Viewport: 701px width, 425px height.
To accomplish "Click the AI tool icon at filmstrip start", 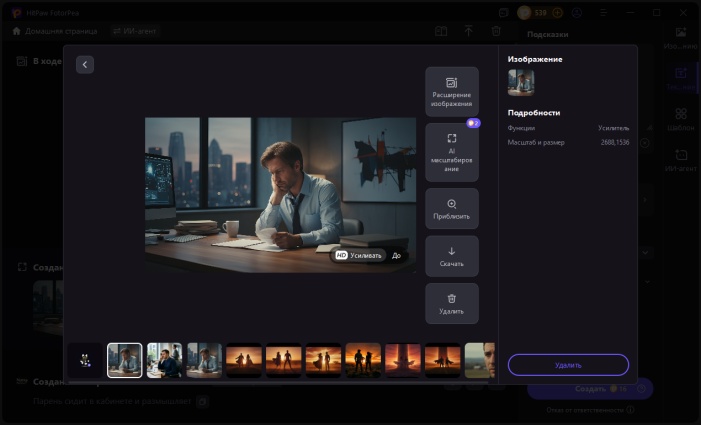I will (85, 361).
